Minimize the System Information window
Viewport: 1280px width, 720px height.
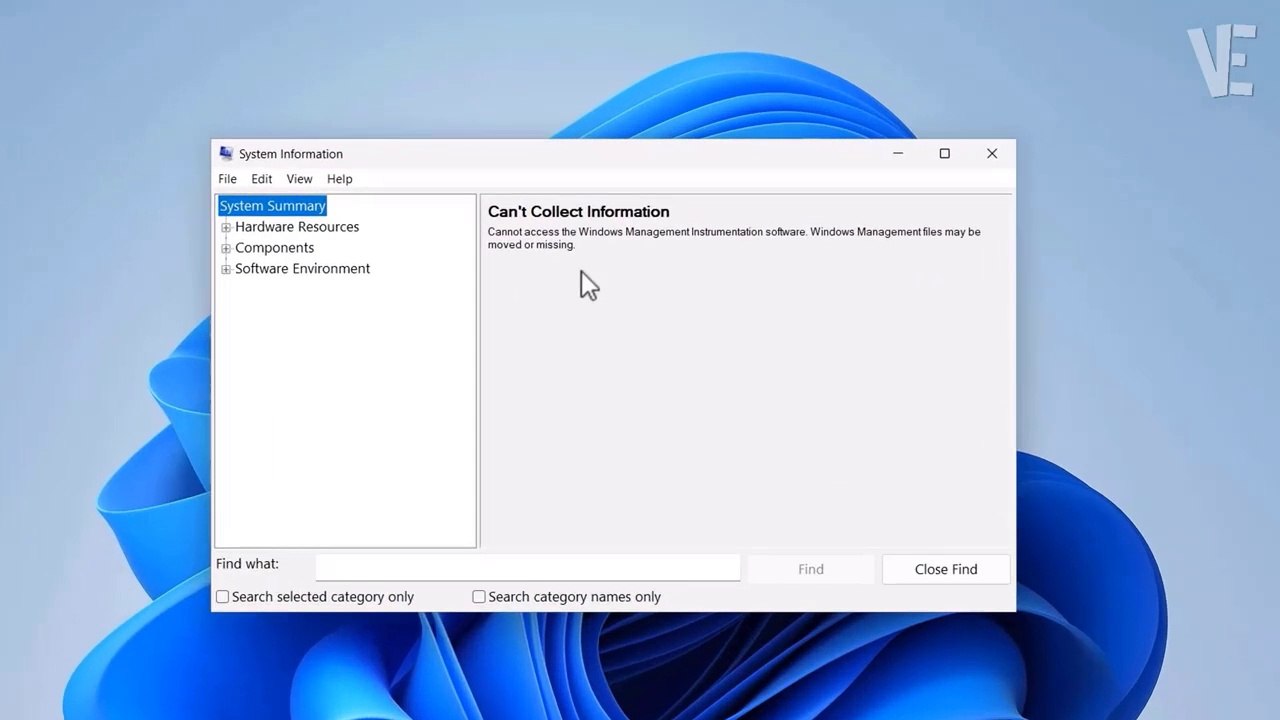click(x=898, y=153)
